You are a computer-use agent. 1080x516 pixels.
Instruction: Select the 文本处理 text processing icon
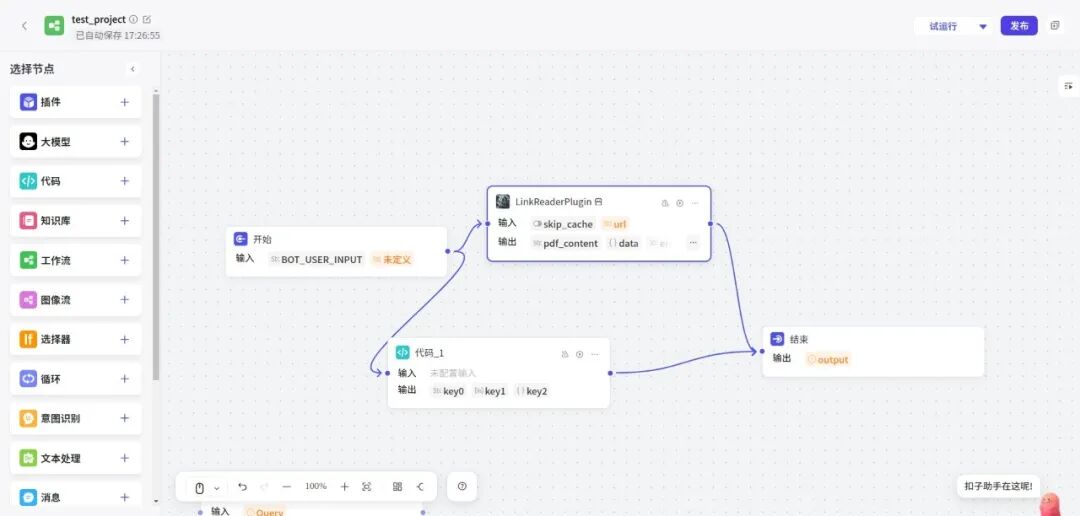click(28, 458)
